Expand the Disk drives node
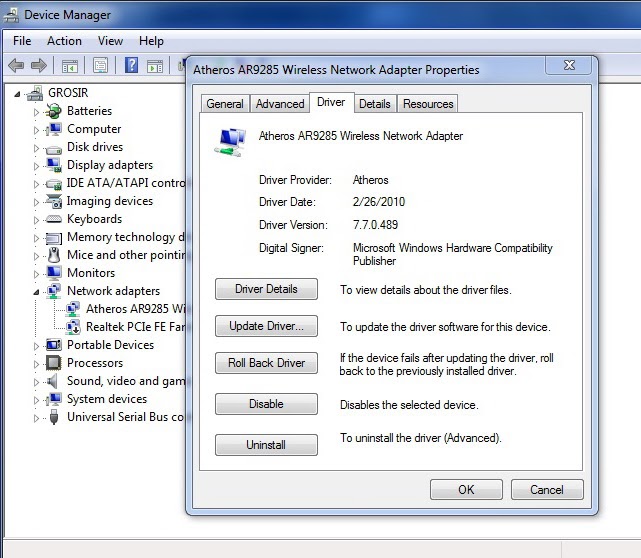Viewport: 641px width, 558px height. [x=36, y=148]
